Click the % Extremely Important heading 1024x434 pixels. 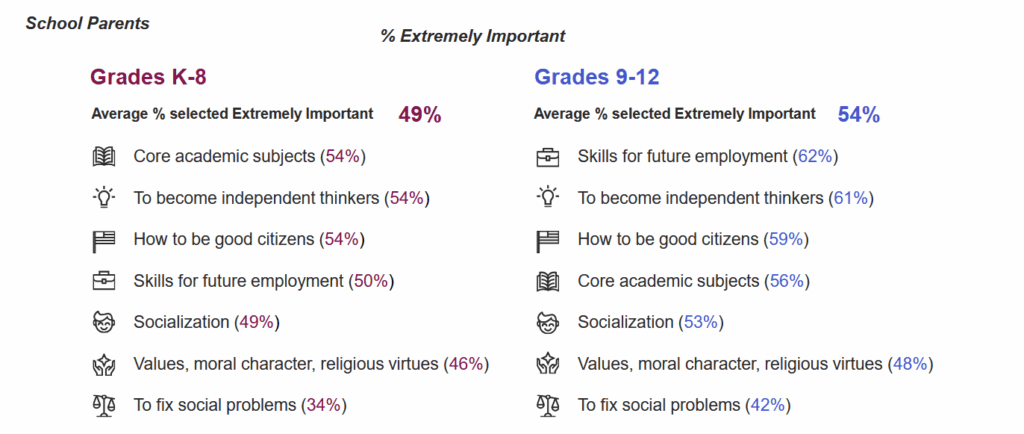[472, 36]
